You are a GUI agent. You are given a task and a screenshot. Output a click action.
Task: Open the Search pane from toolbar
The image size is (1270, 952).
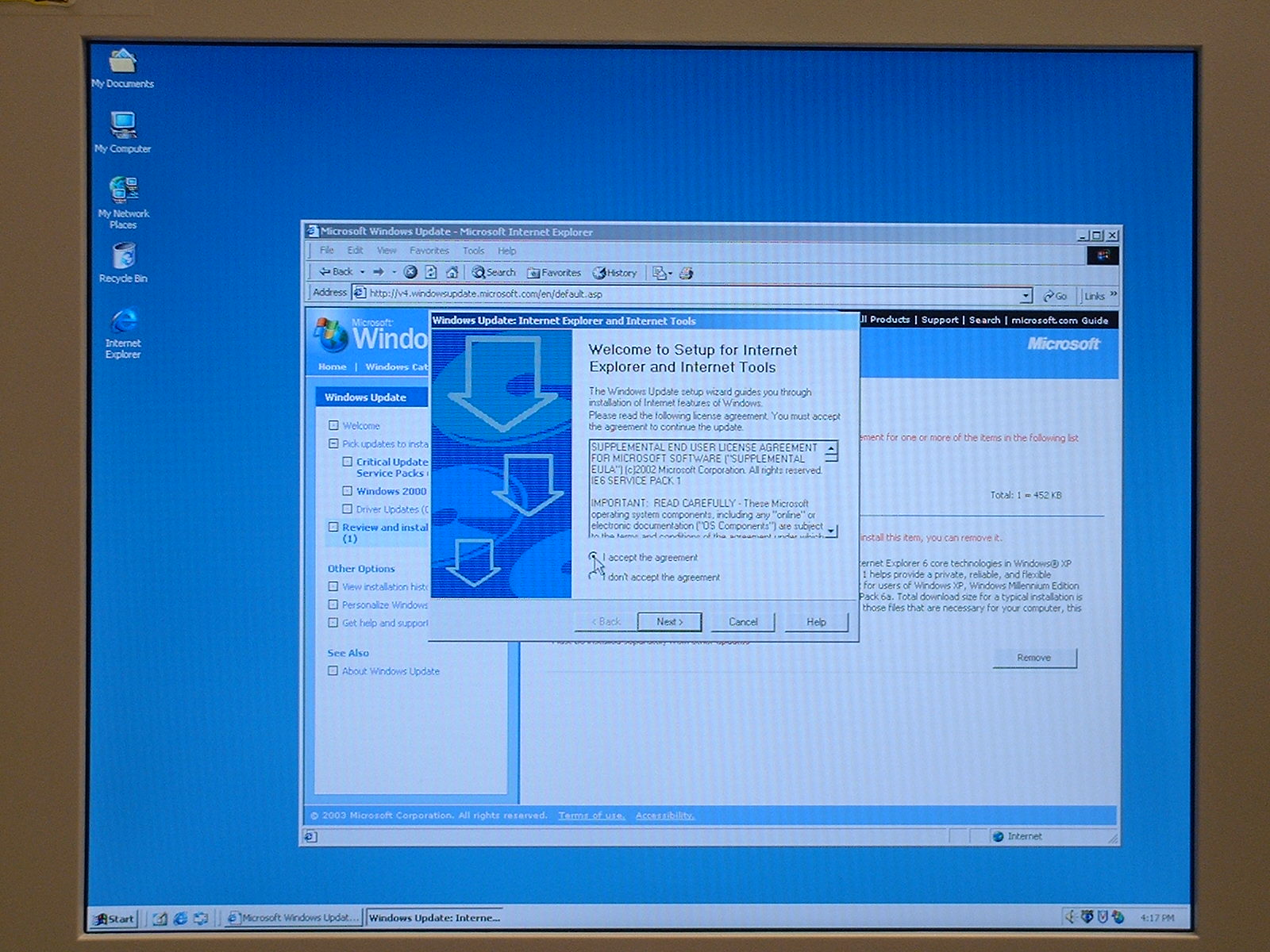coord(494,272)
